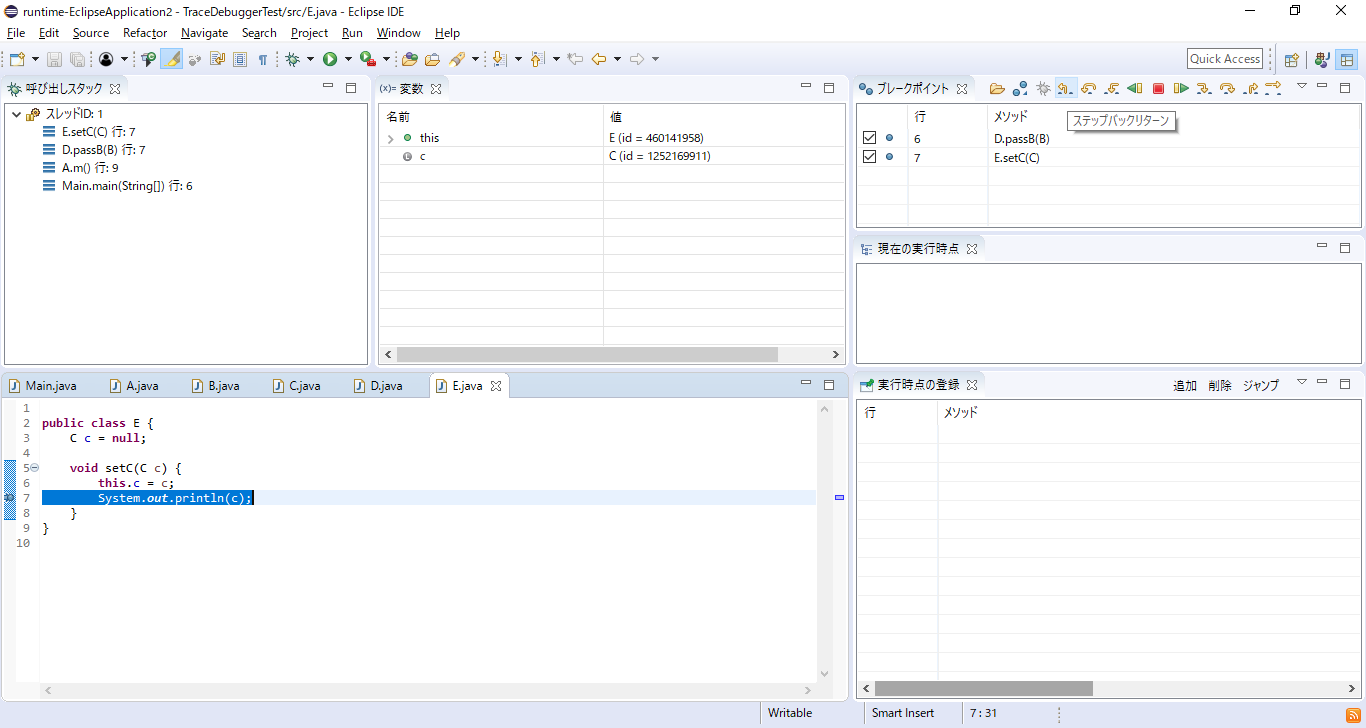Click the 追加 button
The height and width of the screenshot is (728, 1366).
click(1185, 386)
